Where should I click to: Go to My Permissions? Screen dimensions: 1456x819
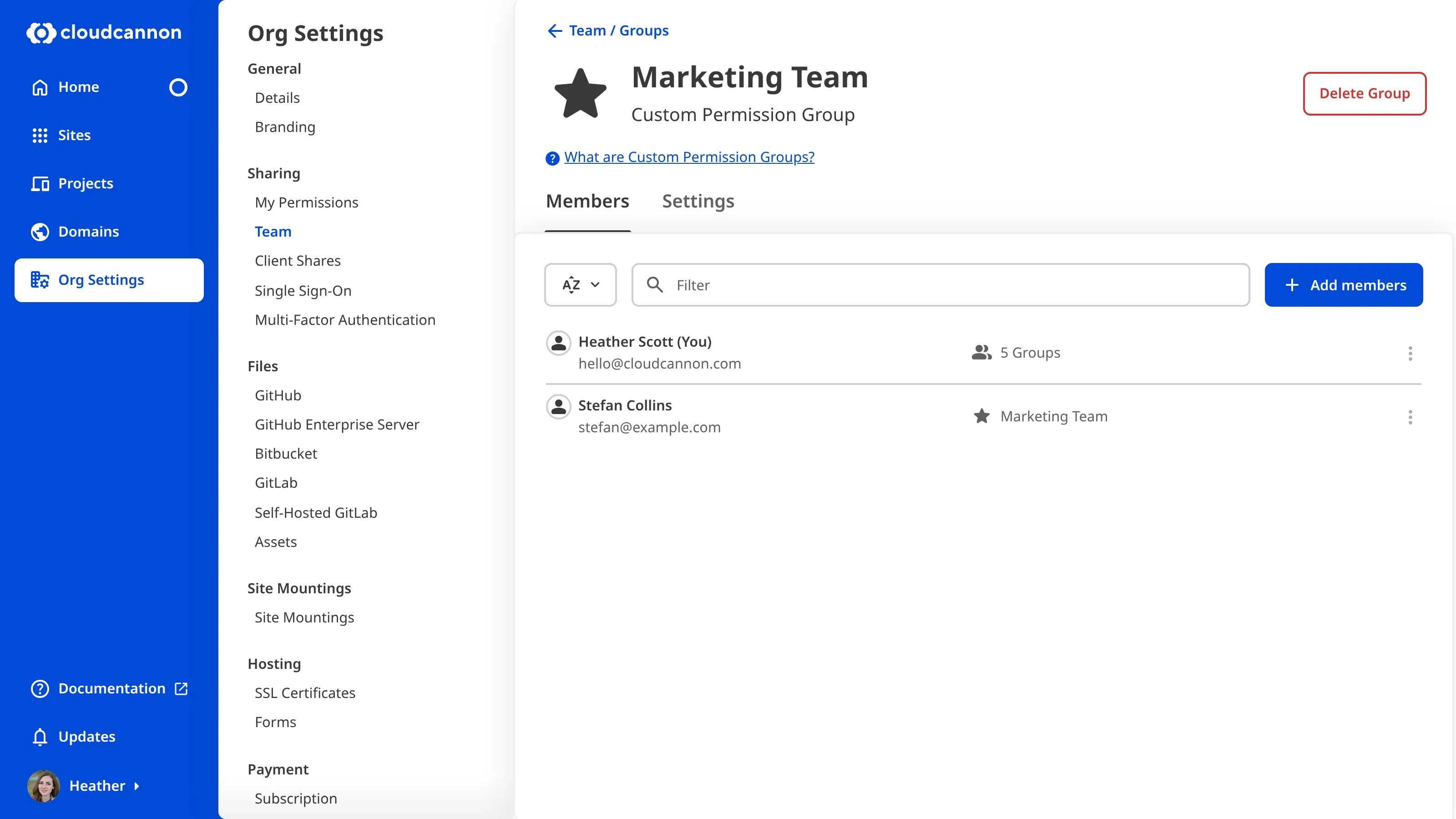click(x=306, y=202)
